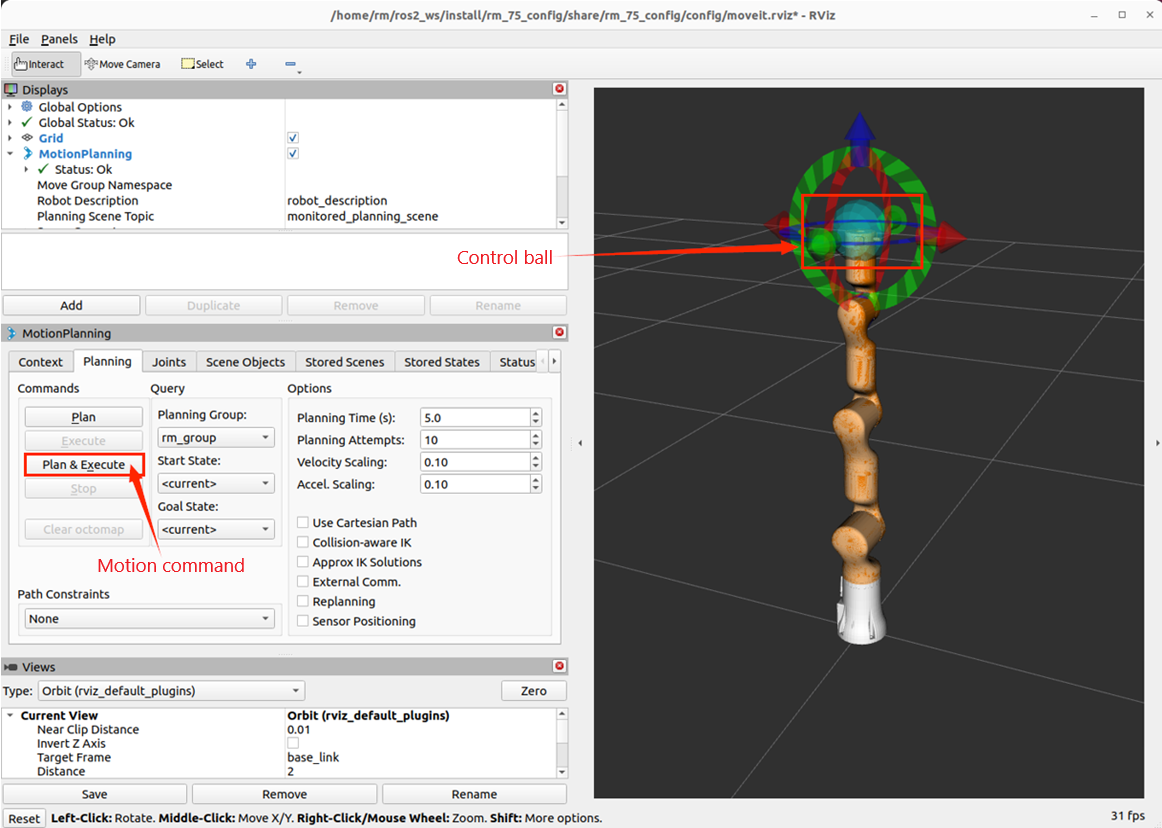Open the Planning Group dropdown
Screen dimensions: 1162x828
(x=215, y=438)
